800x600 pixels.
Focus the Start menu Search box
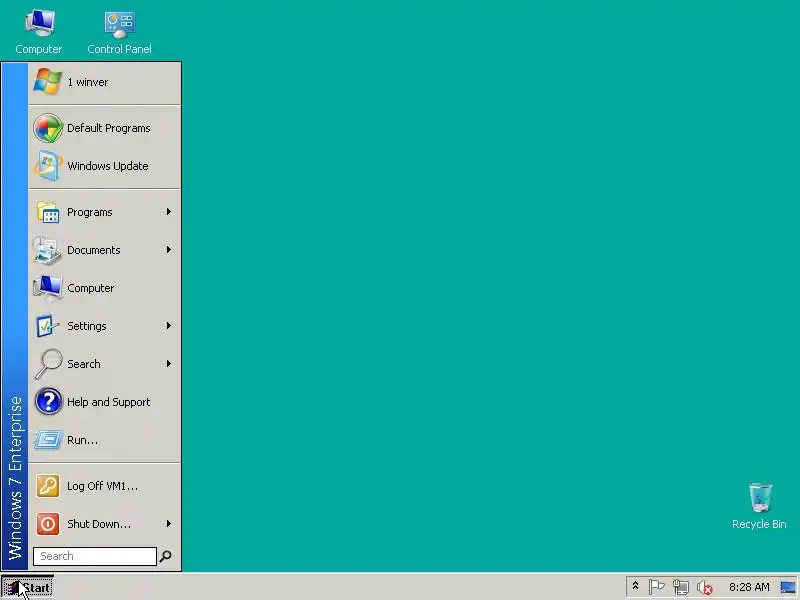pyautogui.click(x=95, y=556)
